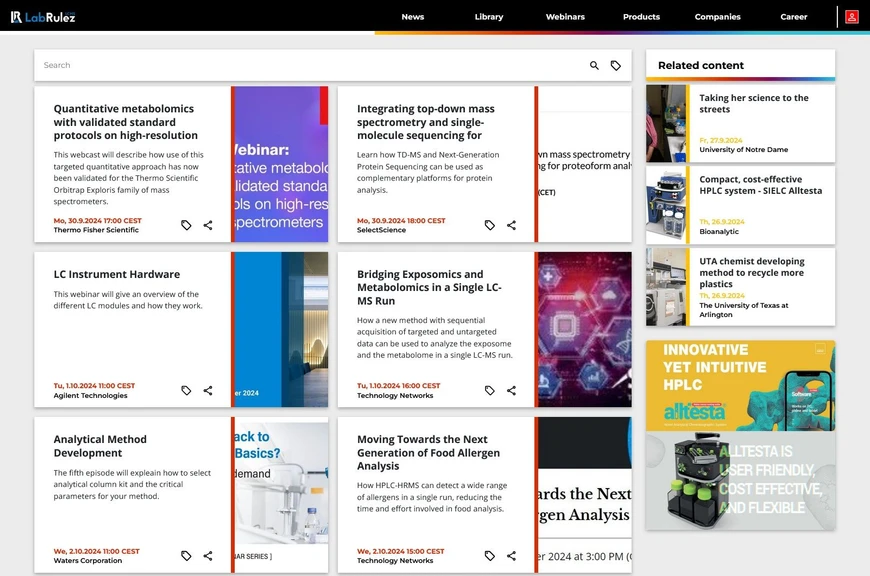Share the Bridging Exposomics and Metabolomics card
This screenshot has width=870, height=576.
pos(512,390)
